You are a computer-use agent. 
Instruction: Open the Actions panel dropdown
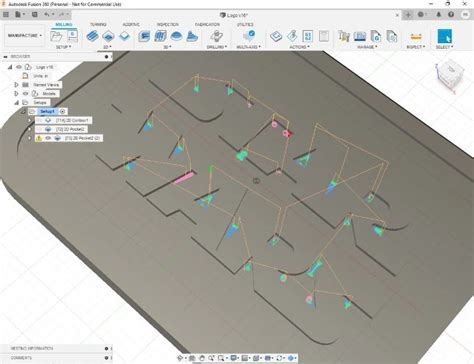[x=300, y=47]
